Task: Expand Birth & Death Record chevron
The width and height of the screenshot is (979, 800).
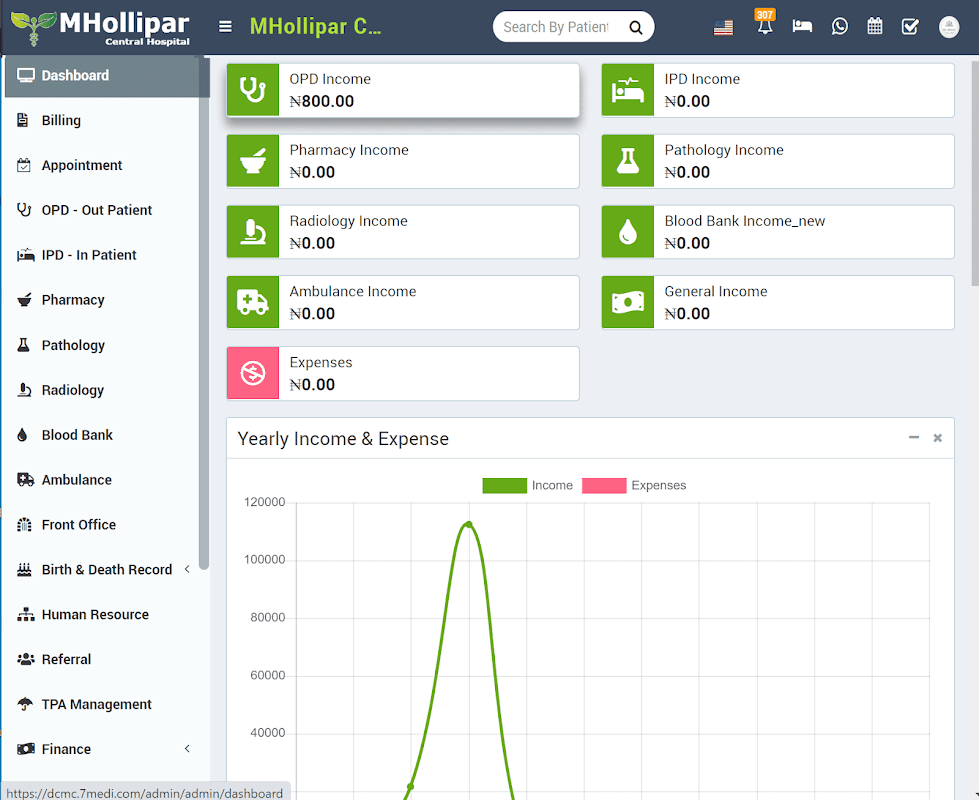Action: (x=187, y=570)
